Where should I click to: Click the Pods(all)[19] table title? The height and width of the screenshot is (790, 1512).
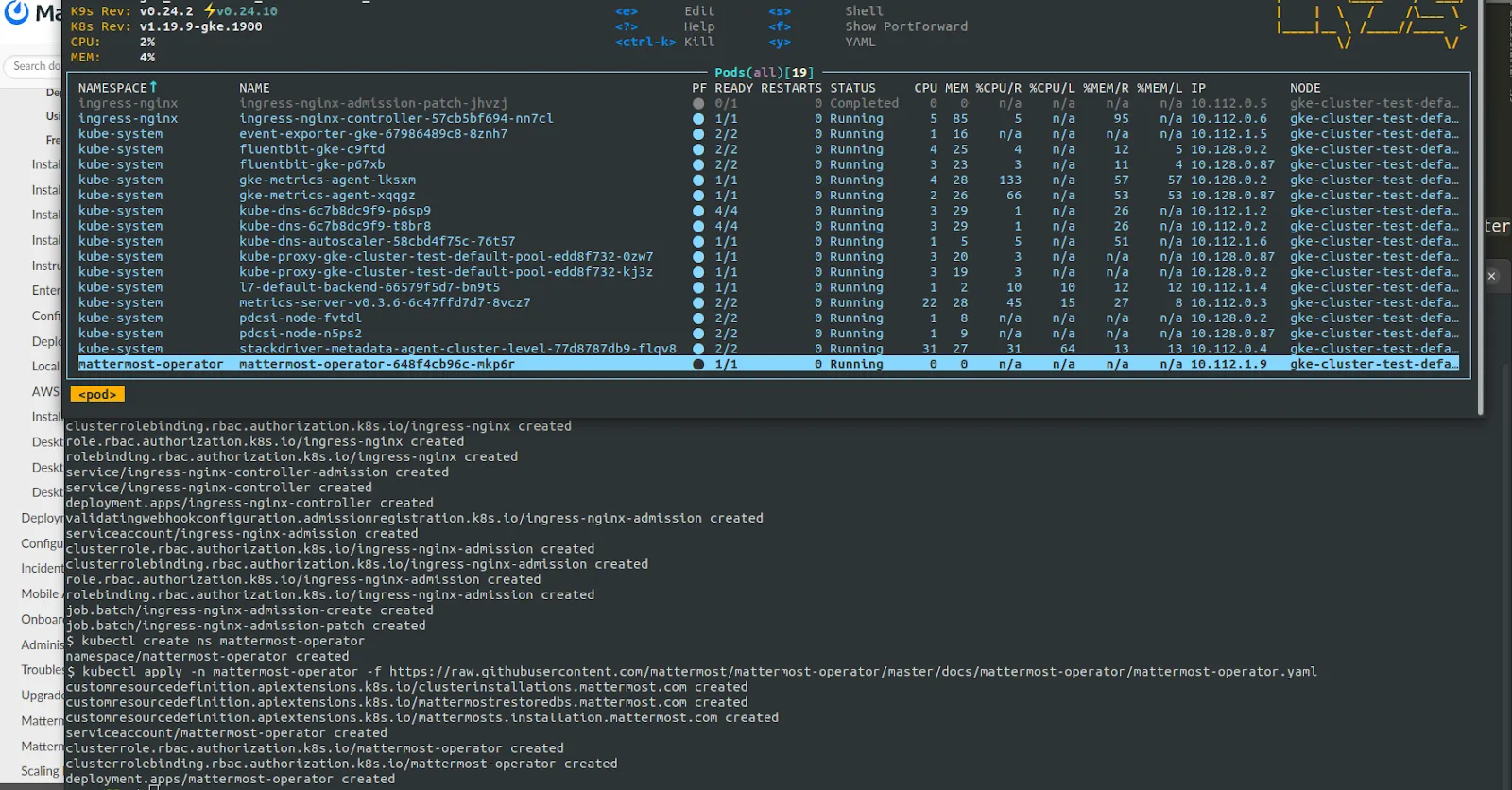tap(764, 73)
